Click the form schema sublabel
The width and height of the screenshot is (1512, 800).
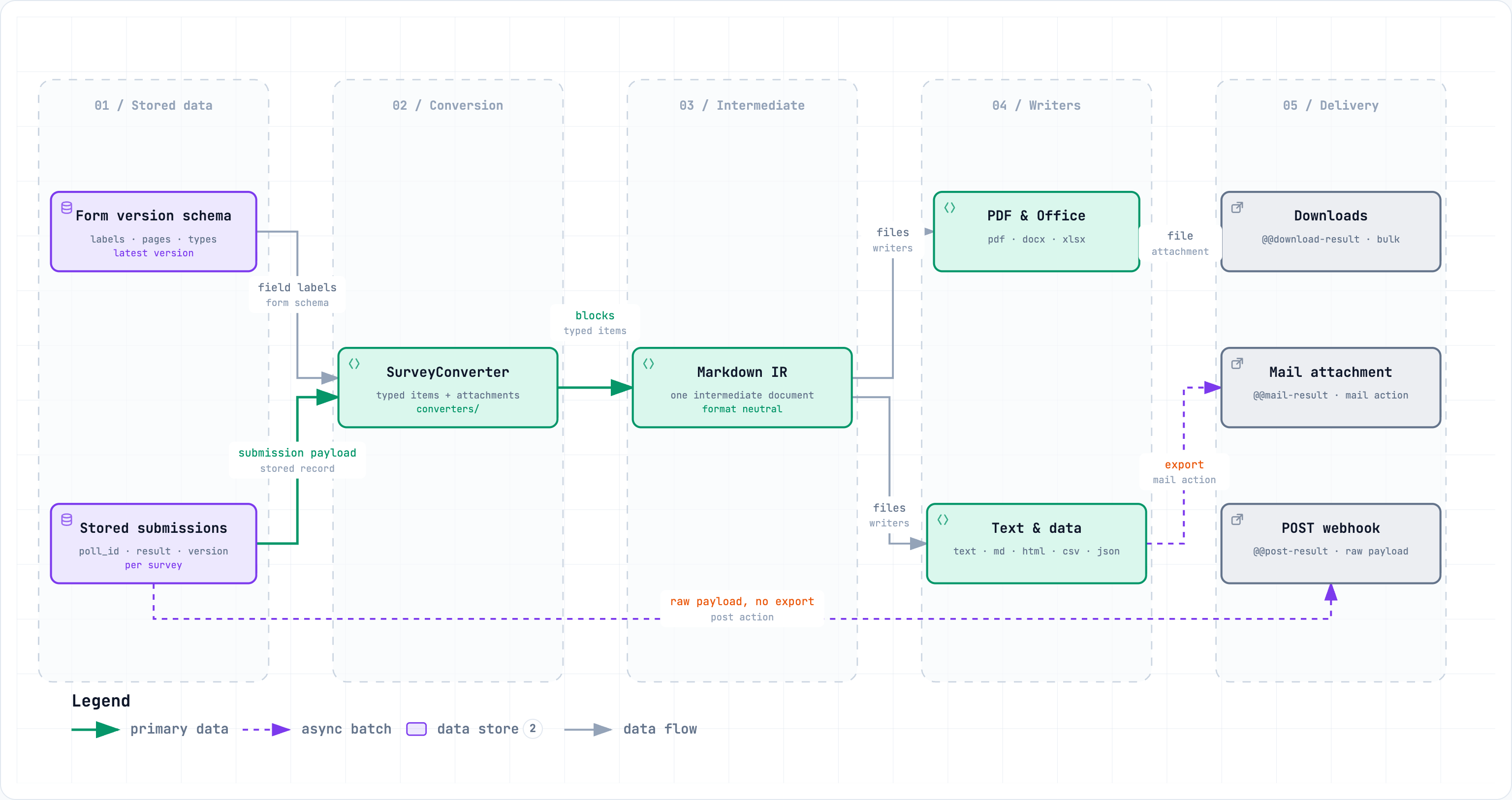point(297,304)
